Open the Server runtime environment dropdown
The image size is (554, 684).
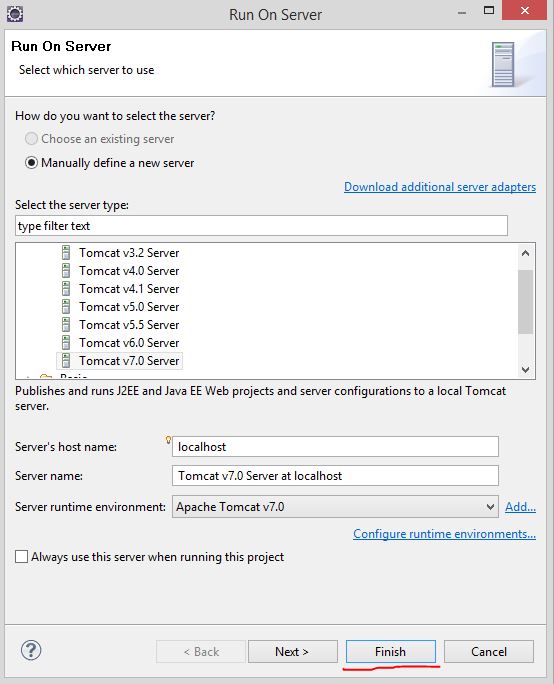tap(335, 506)
